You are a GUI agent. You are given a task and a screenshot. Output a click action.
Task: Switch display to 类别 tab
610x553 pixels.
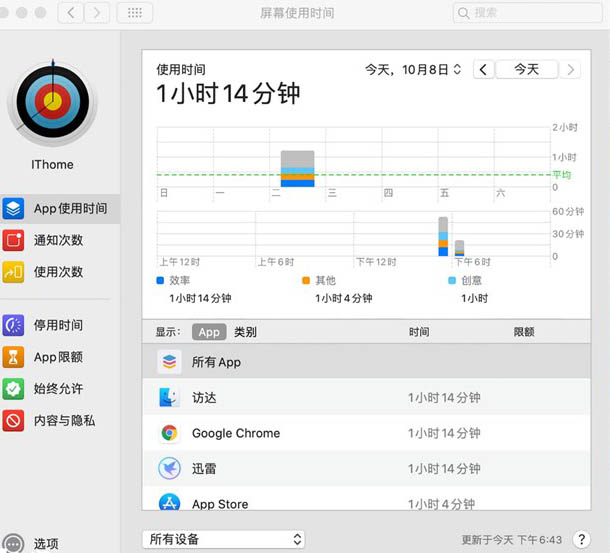pos(245,332)
